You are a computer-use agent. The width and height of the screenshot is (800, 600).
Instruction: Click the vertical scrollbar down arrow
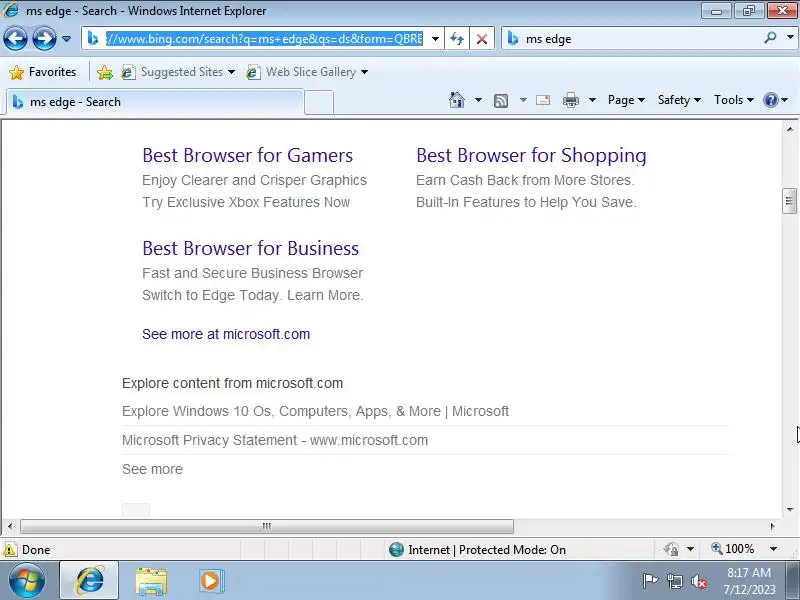point(789,509)
